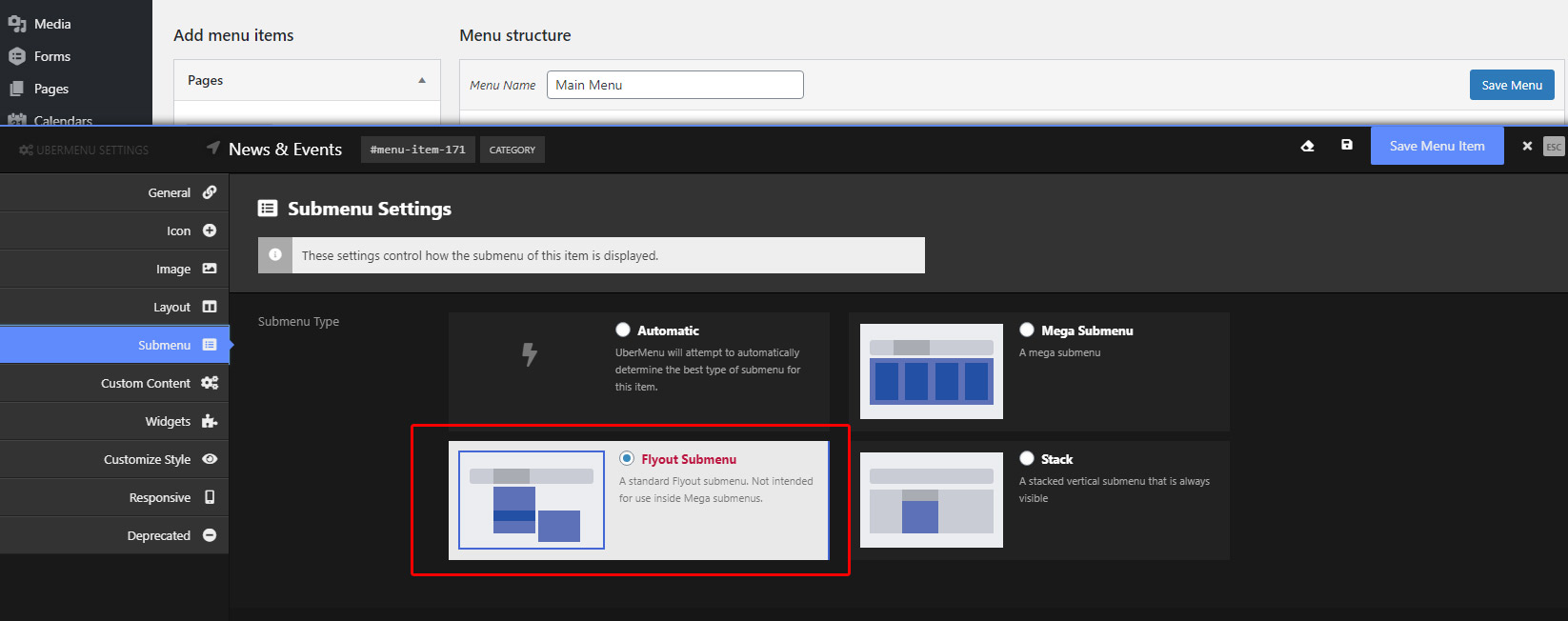Click the Customize Style eye icon
The height and width of the screenshot is (621, 1568).
tap(210, 459)
